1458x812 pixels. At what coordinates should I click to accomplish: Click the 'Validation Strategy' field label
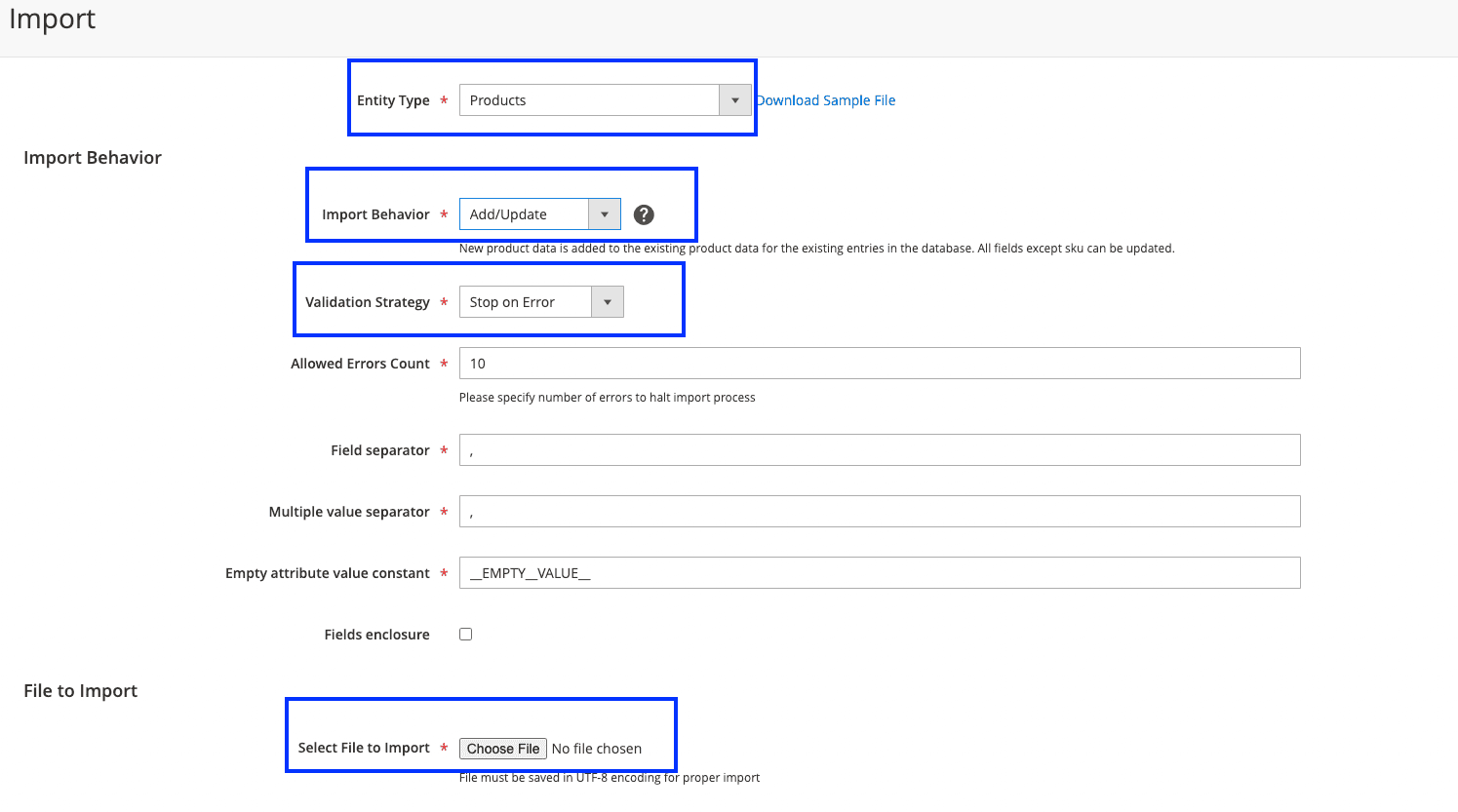click(x=368, y=302)
